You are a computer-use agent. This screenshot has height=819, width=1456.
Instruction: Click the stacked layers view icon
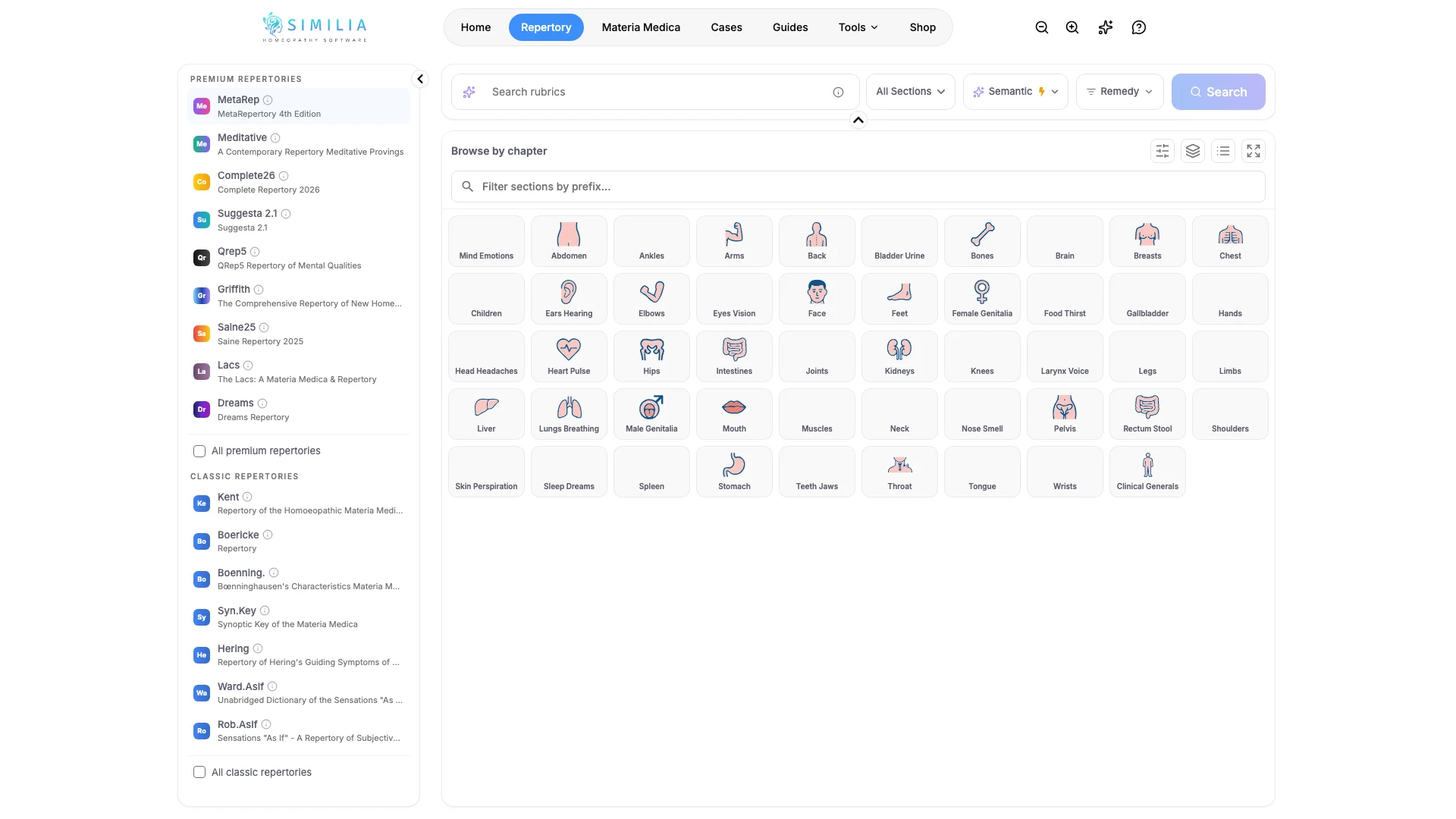(1193, 151)
